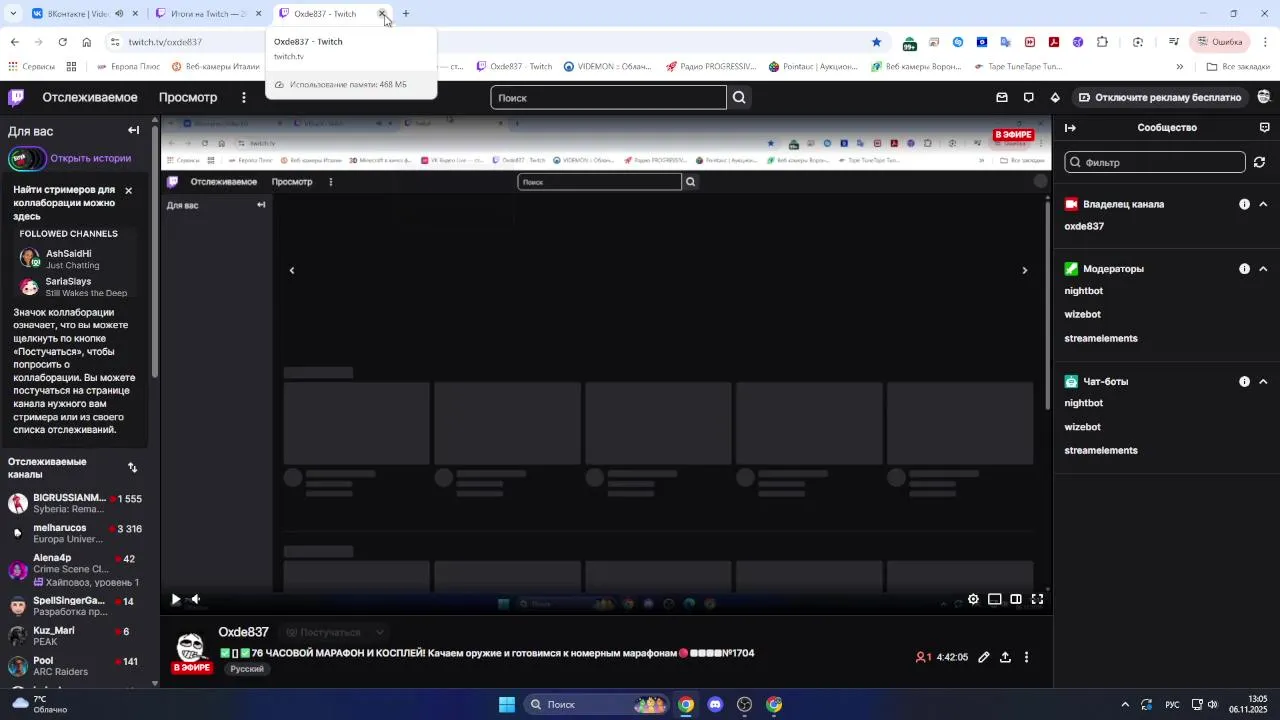Viewport: 1280px width, 720px height.
Task: Click Отключите рекламу бесплатно button
Action: pyautogui.click(x=1160, y=97)
